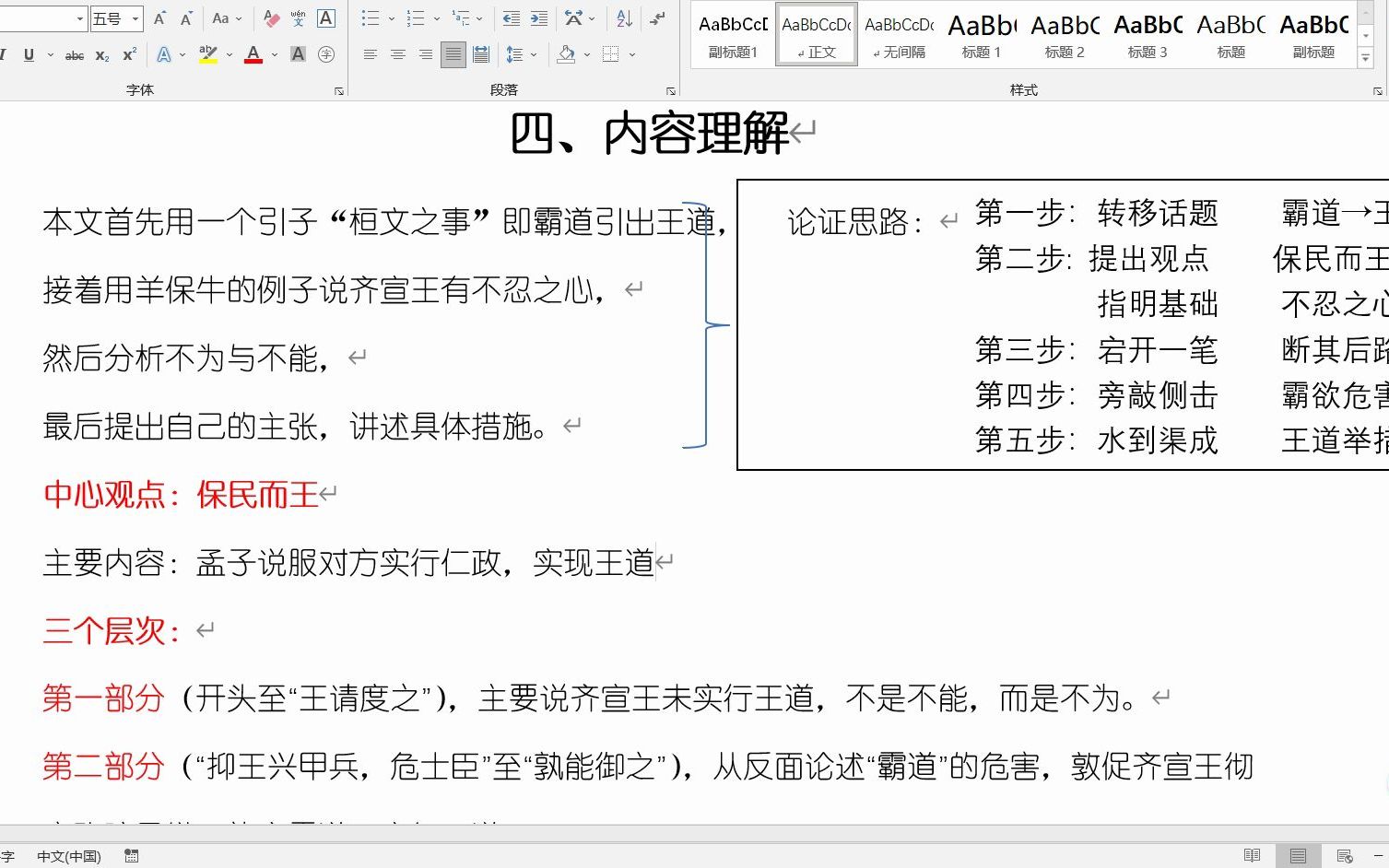Open line and paragraph spacing options
This screenshot has height=868, width=1389.
pos(514,55)
